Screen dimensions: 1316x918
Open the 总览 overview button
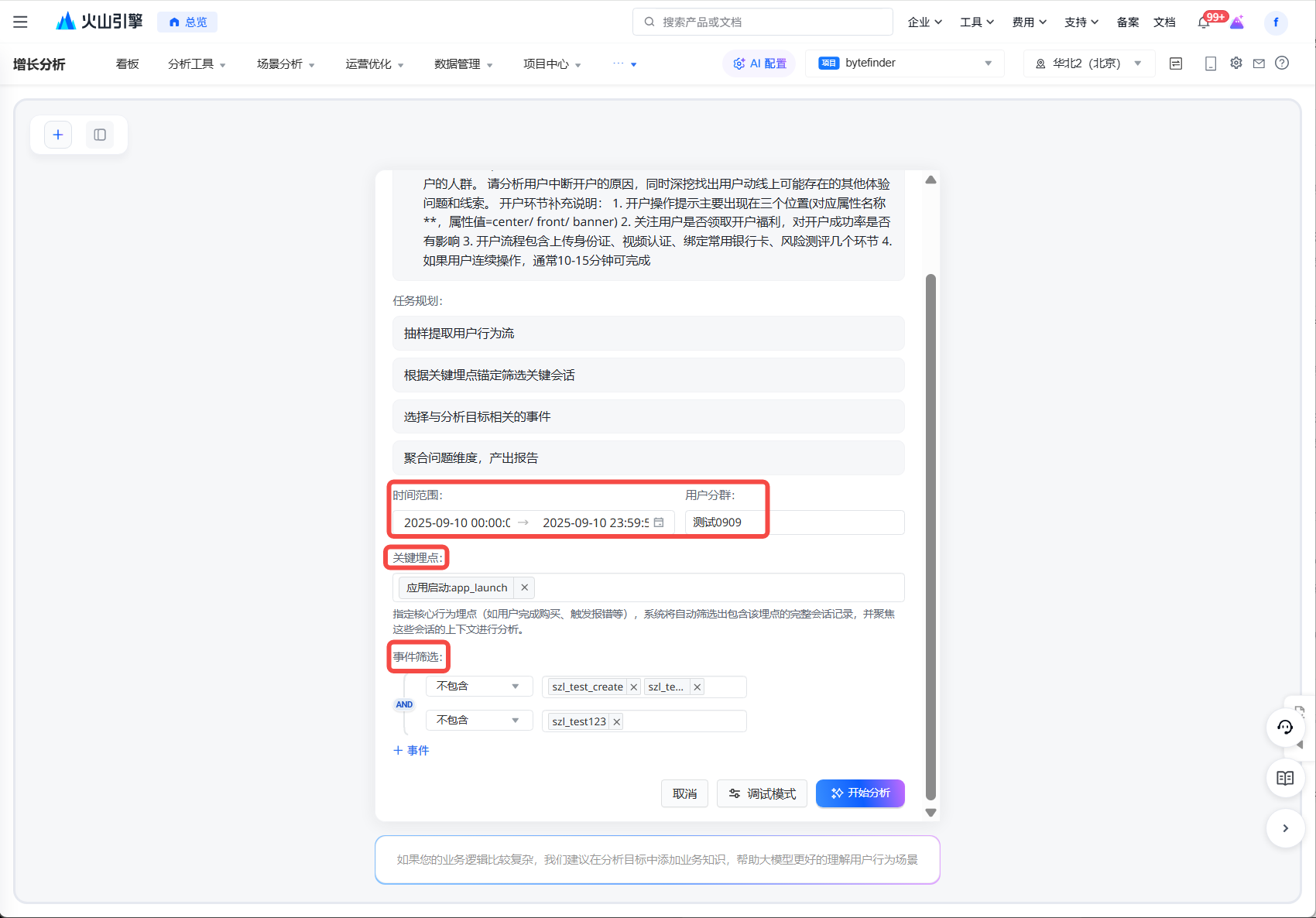coord(187,22)
